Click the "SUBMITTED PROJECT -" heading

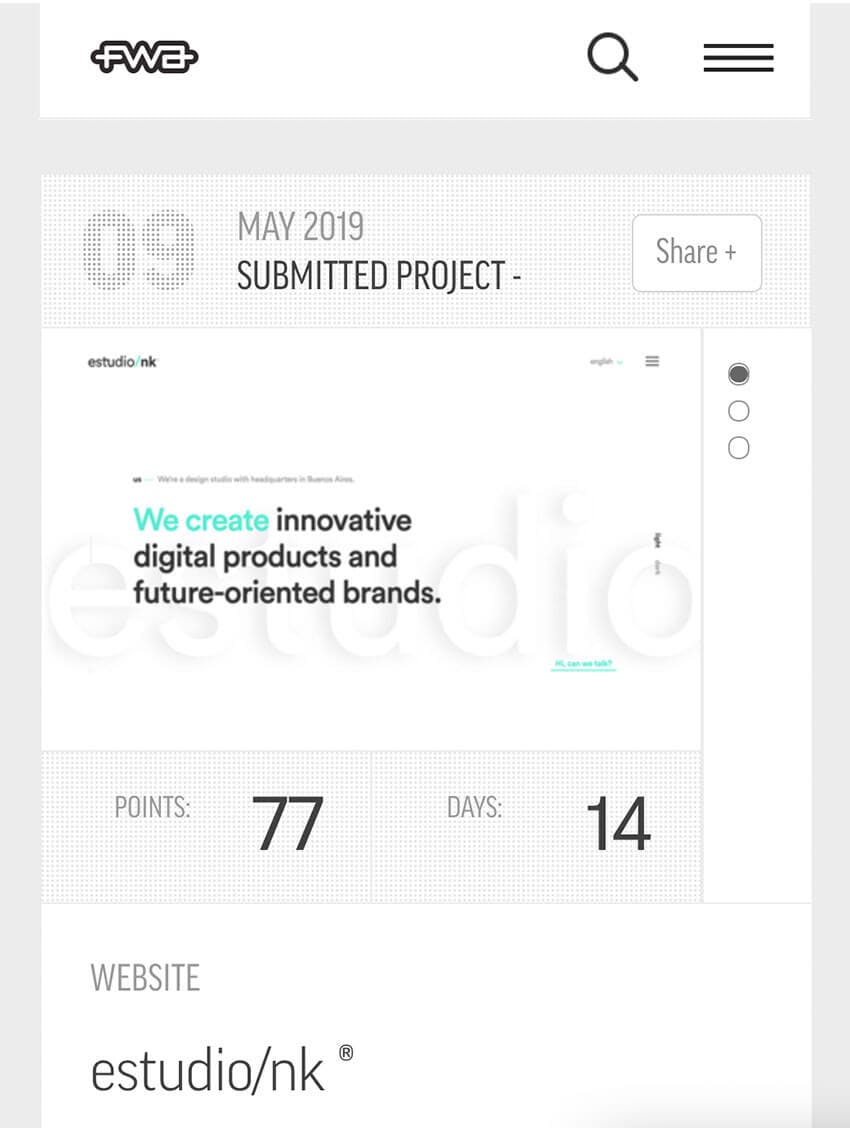(378, 275)
